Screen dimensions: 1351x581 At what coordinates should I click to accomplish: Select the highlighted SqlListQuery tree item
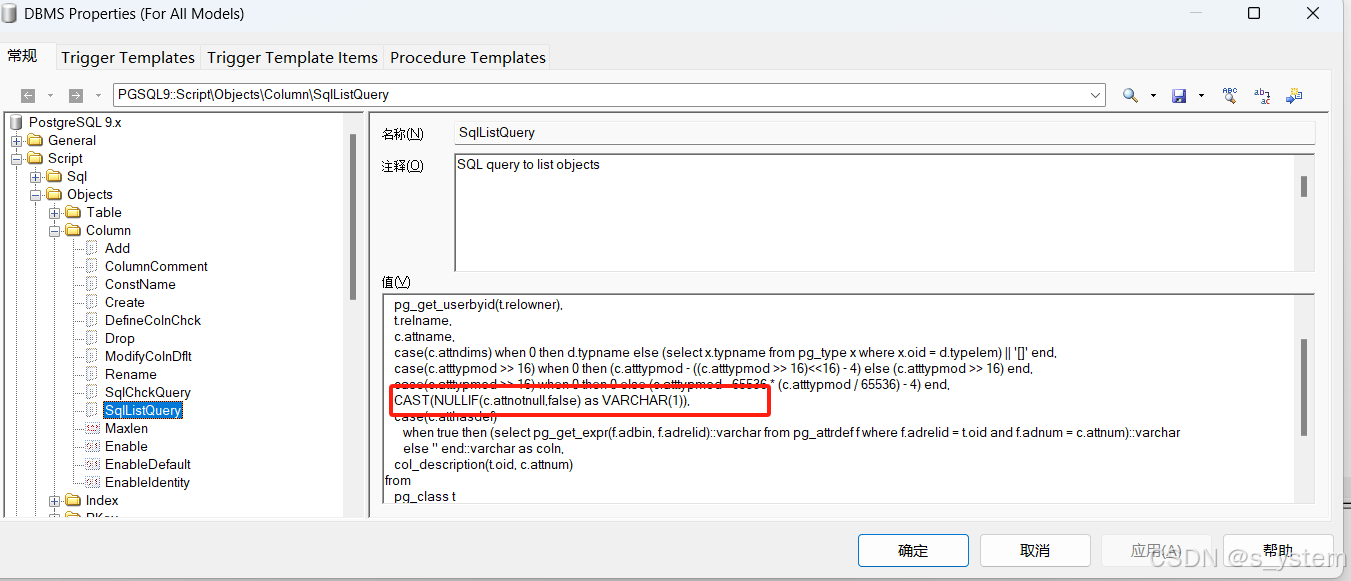[x=143, y=410]
